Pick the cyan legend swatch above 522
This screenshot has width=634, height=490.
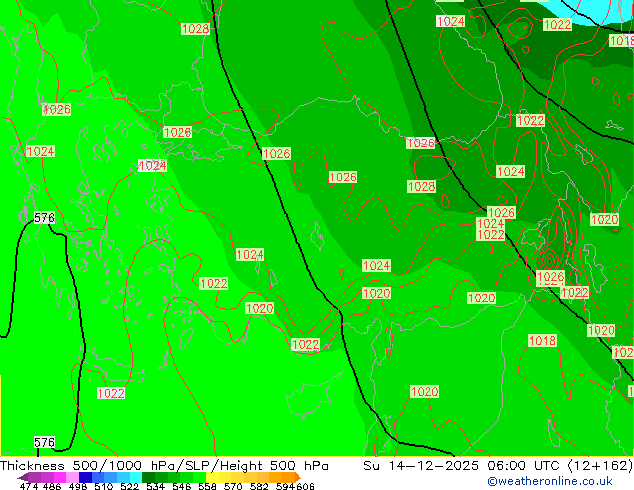click(x=136, y=477)
